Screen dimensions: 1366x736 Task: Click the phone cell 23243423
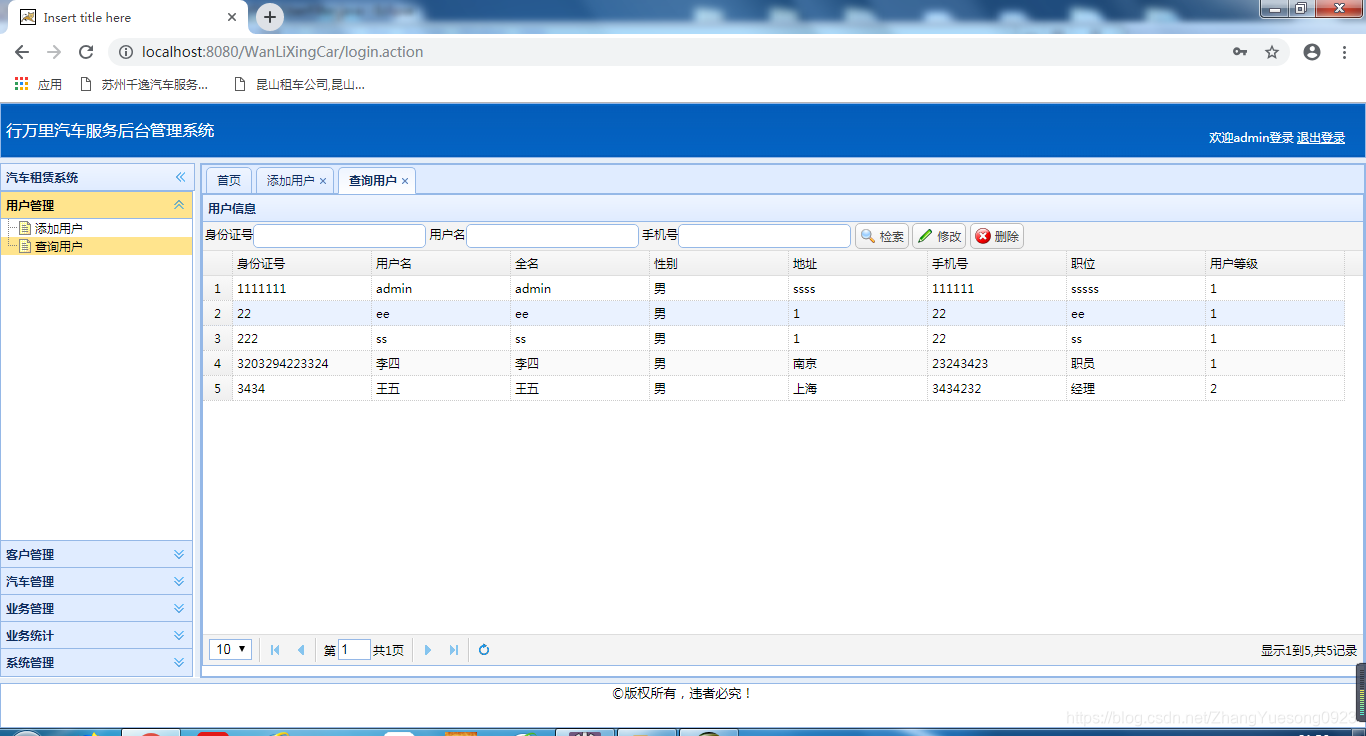tap(997, 363)
